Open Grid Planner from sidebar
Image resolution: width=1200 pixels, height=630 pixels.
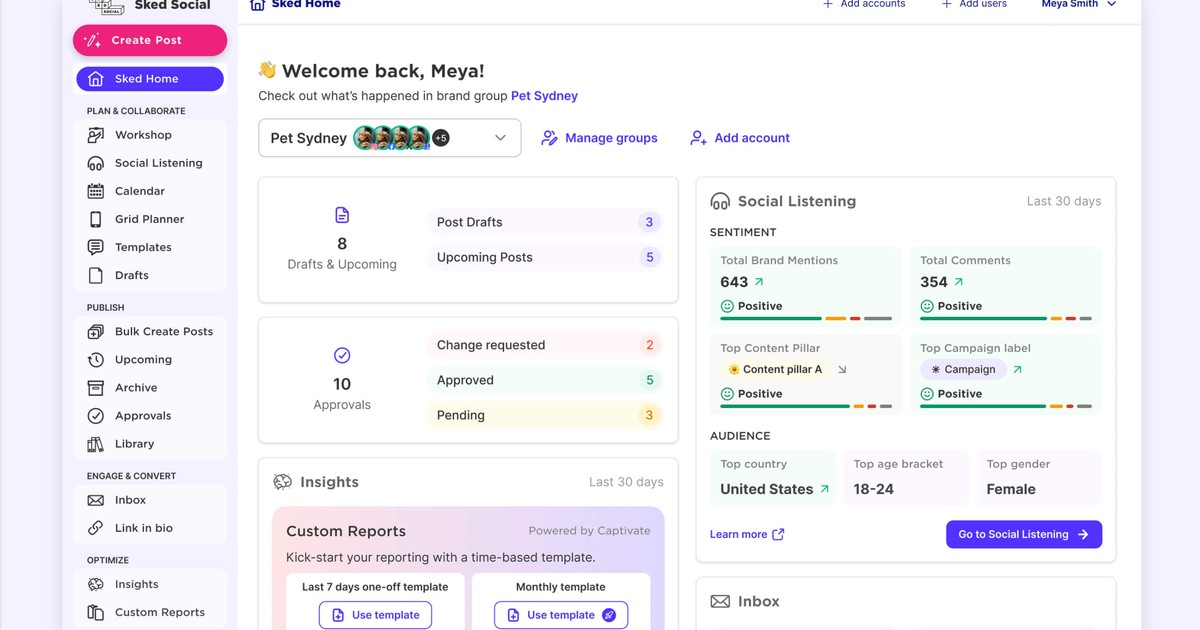(x=150, y=219)
